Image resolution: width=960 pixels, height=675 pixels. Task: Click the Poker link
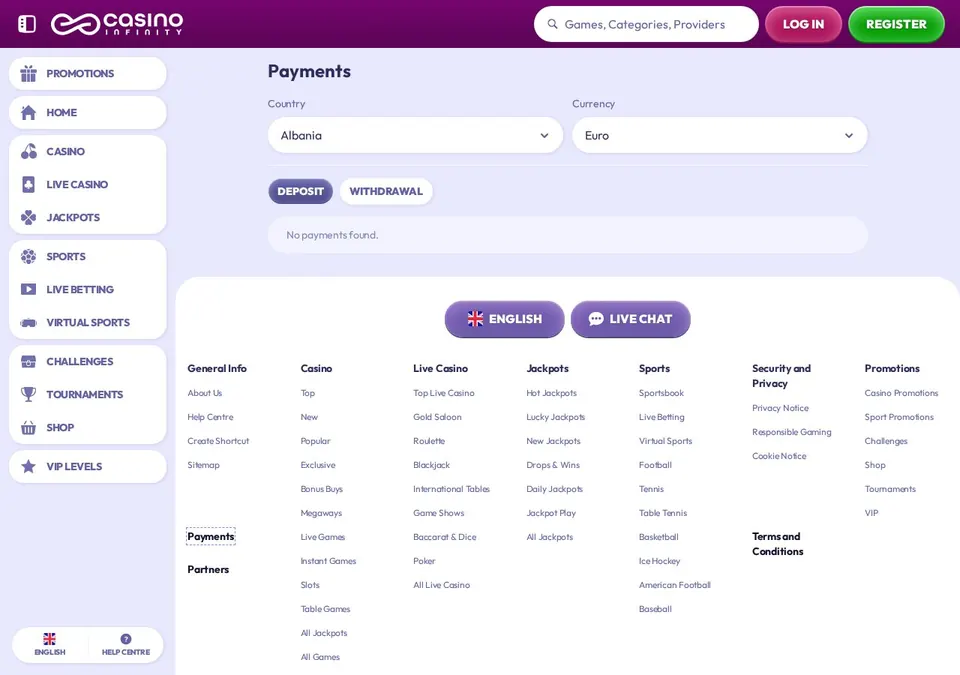pos(424,560)
